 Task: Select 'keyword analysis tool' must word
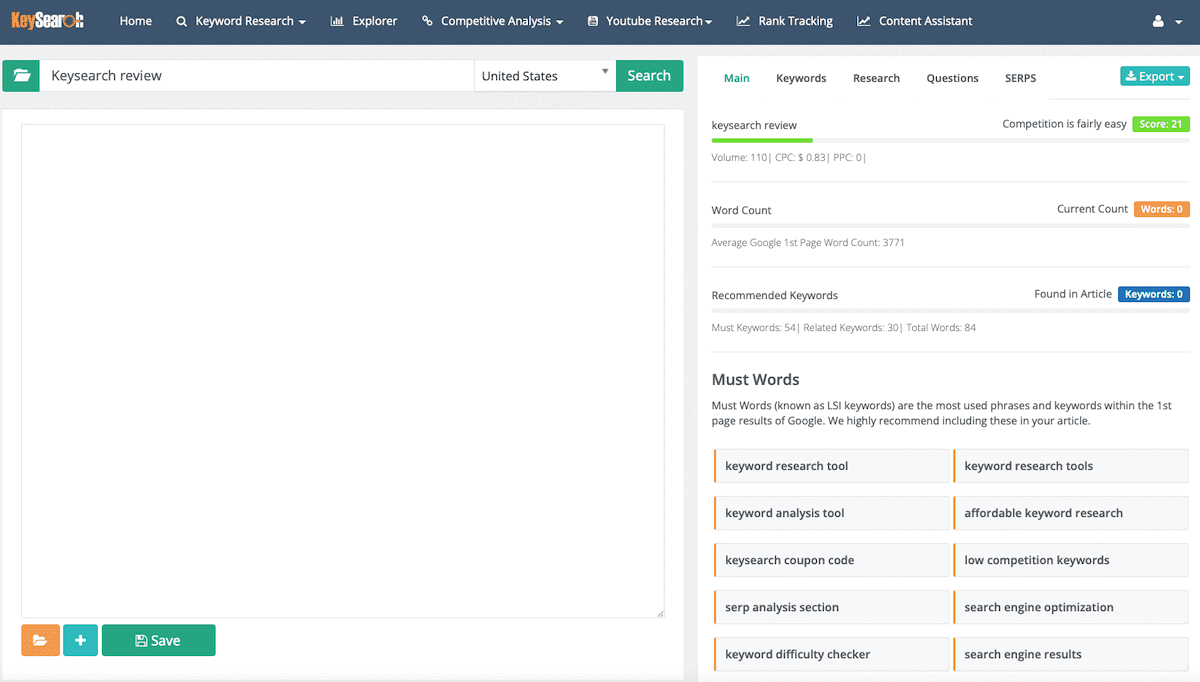coord(831,513)
